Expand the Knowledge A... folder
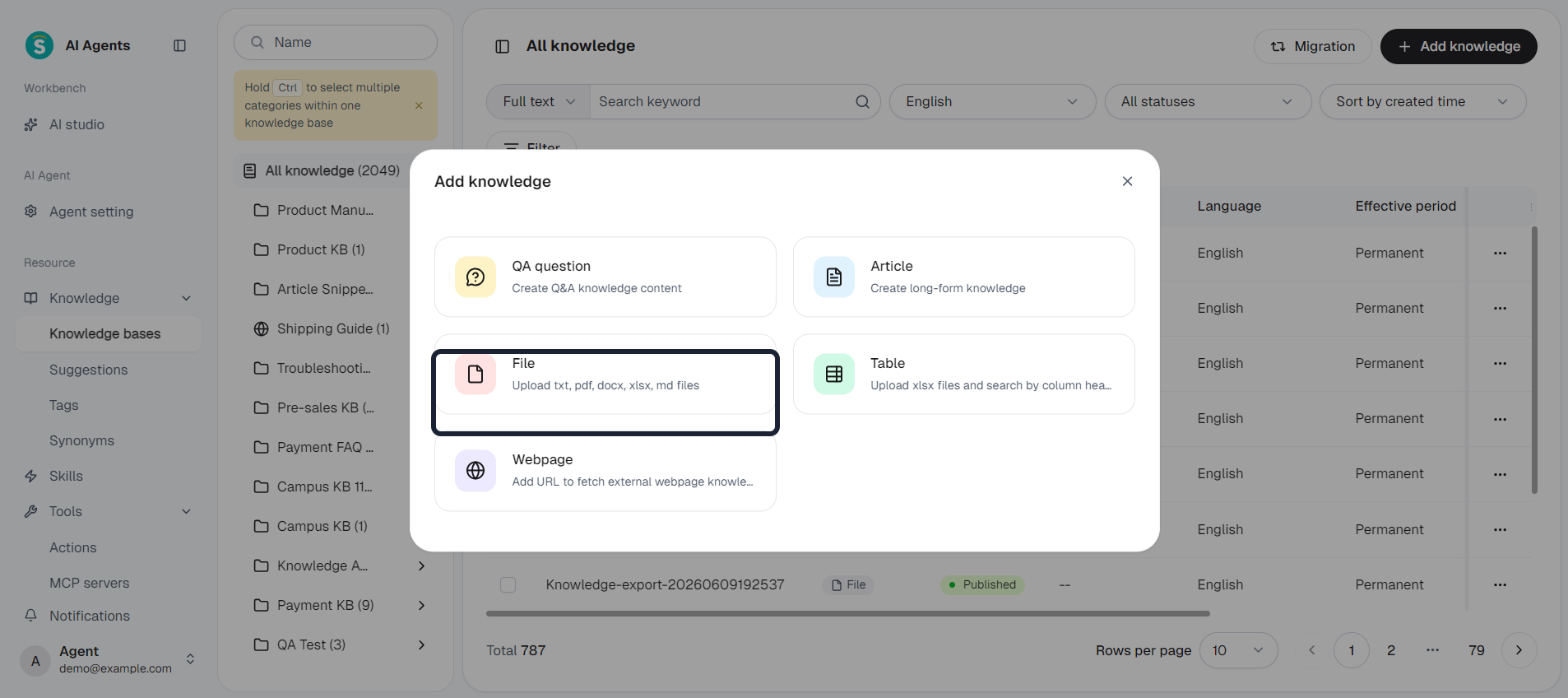 421,566
